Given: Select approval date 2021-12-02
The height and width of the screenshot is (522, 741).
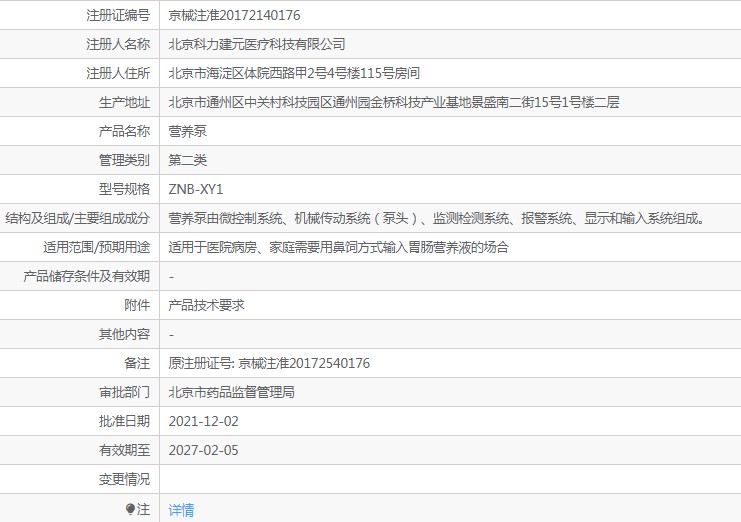Looking at the screenshot, I should [204, 421].
